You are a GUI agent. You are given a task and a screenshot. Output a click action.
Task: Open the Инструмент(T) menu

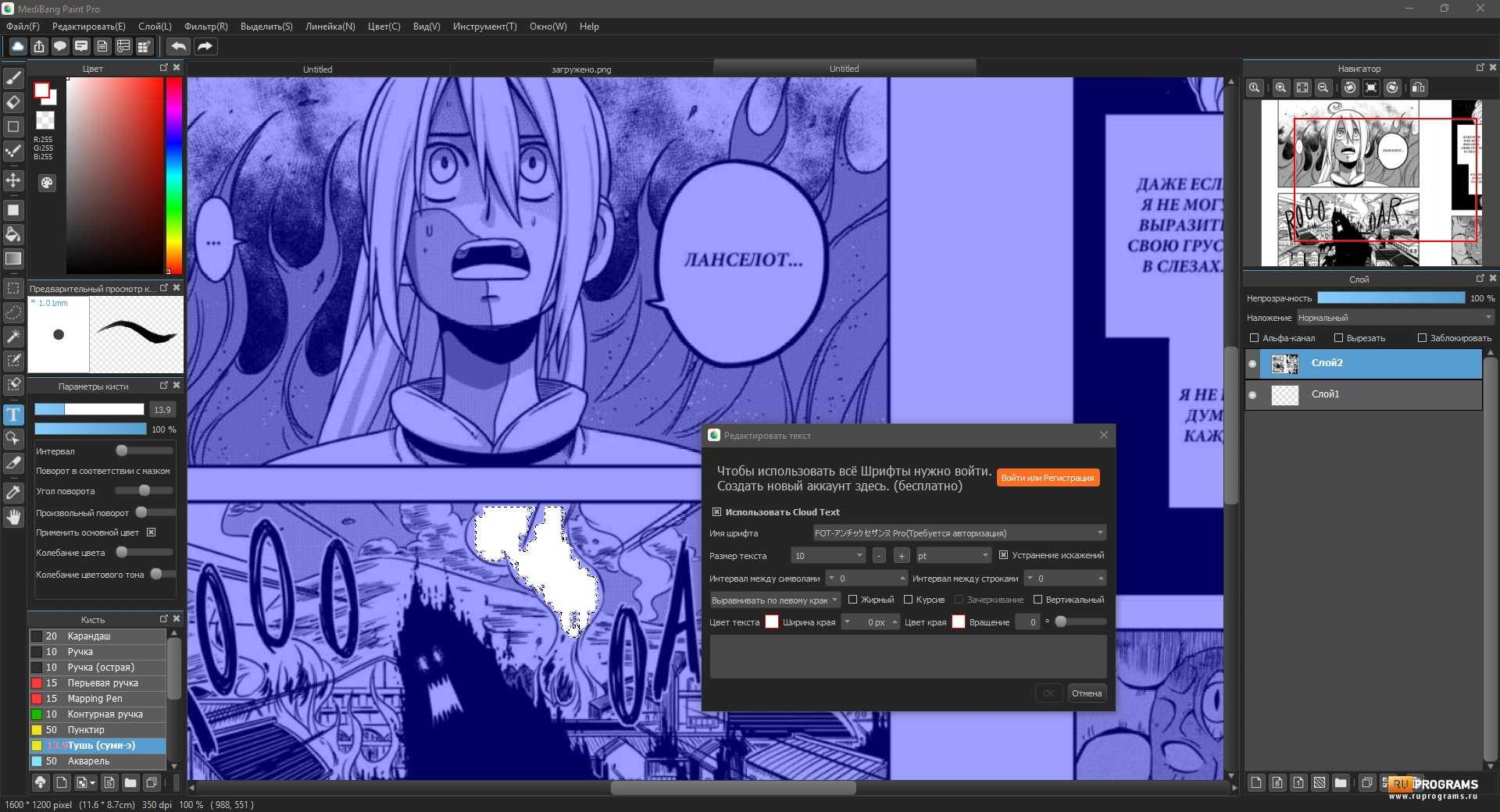[x=484, y=27]
